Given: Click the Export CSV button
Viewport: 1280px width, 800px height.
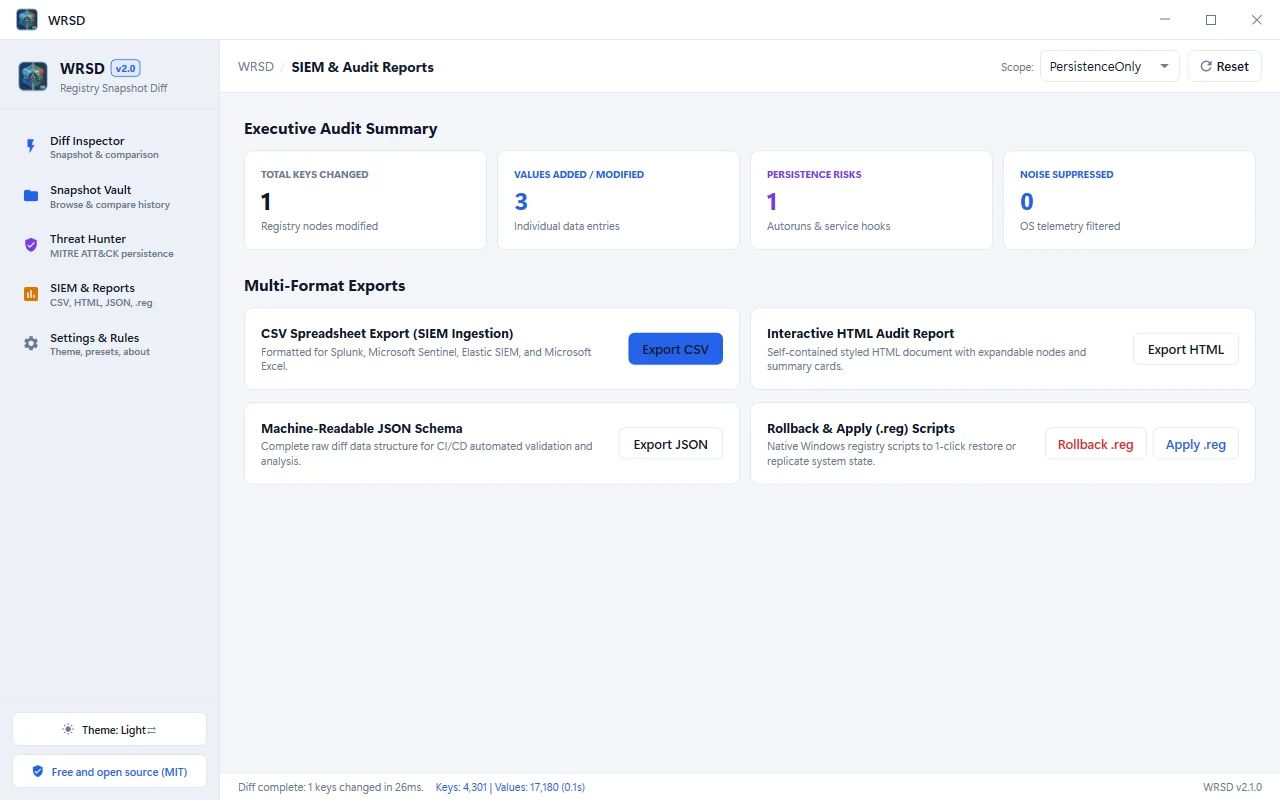Looking at the screenshot, I should (675, 349).
